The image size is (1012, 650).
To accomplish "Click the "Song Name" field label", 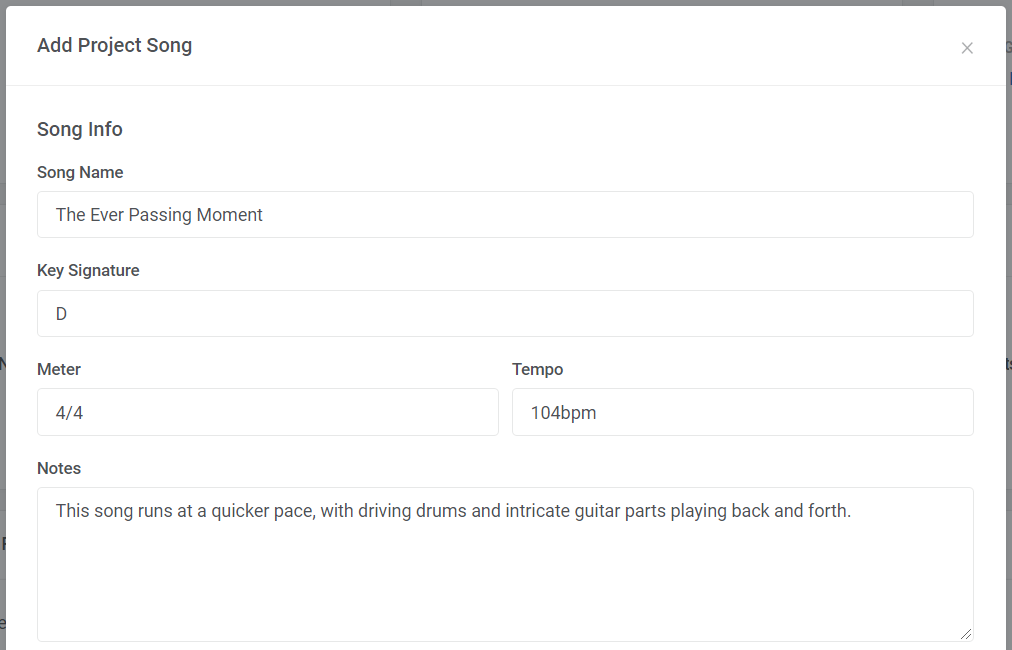I will click(x=80, y=172).
